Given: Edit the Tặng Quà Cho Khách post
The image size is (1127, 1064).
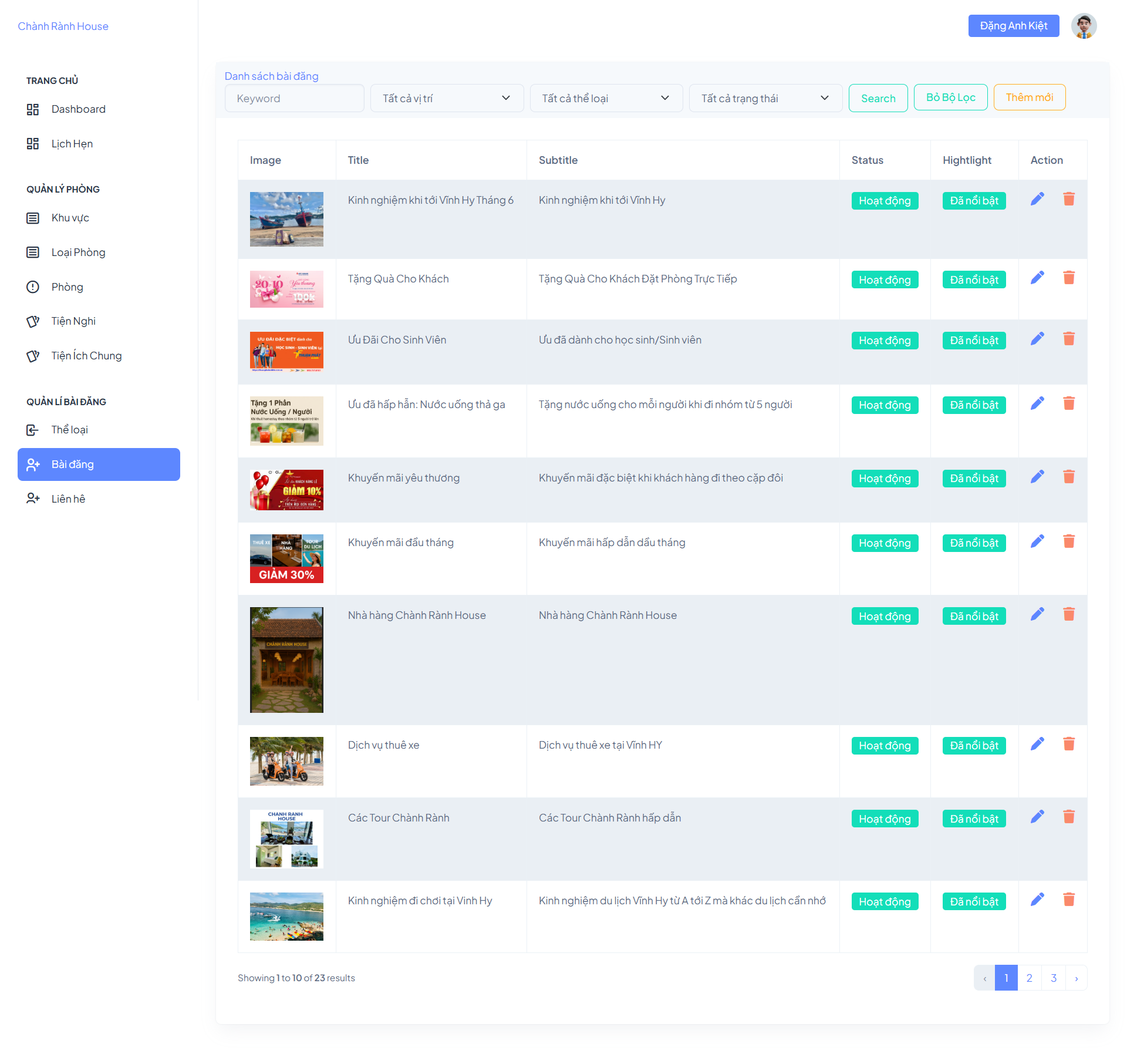Looking at the screenshot, I should coord(1037,278).
